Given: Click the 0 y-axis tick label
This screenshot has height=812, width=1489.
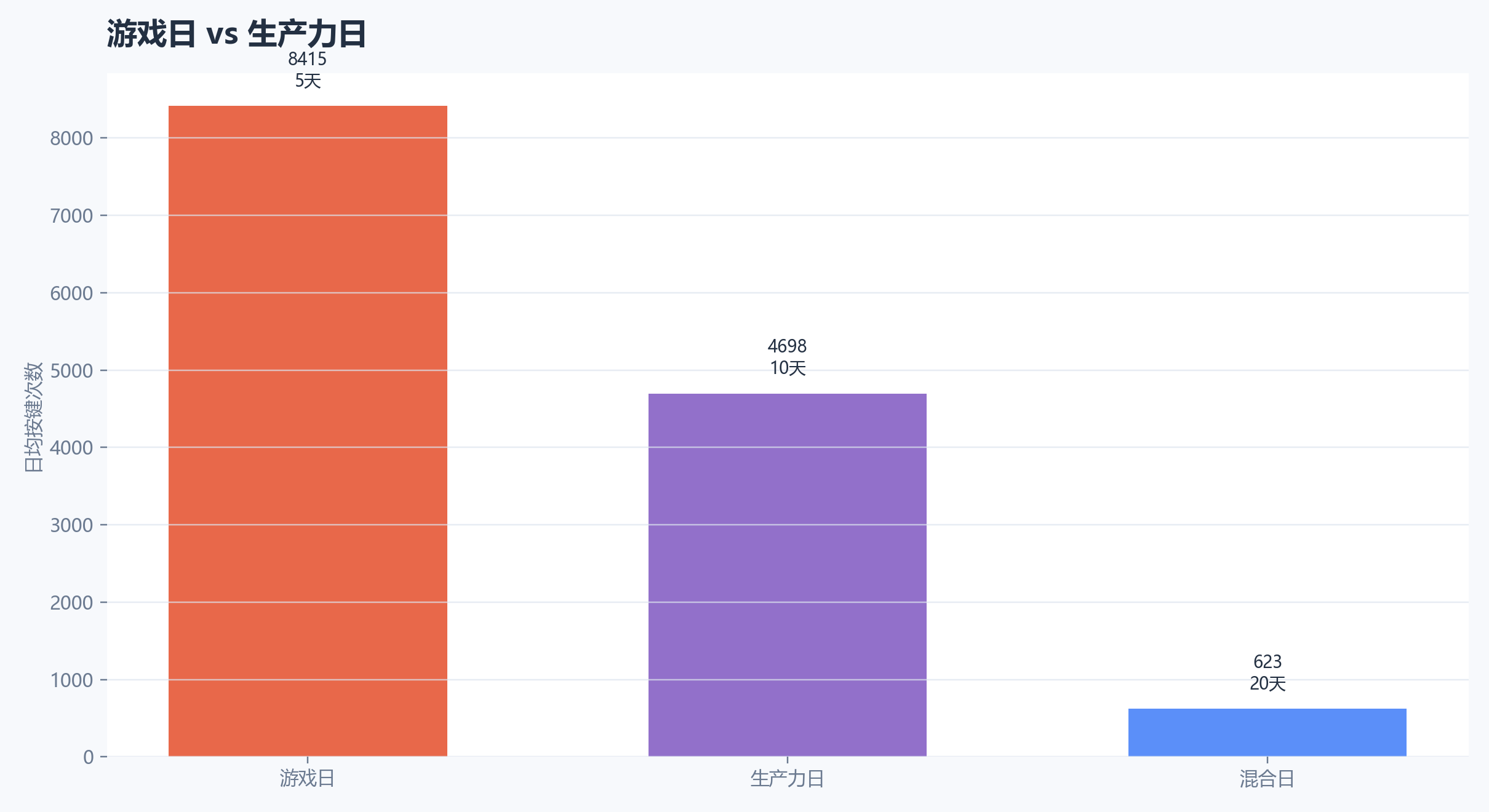Looking at the screenshot, I should coord(89,757).
